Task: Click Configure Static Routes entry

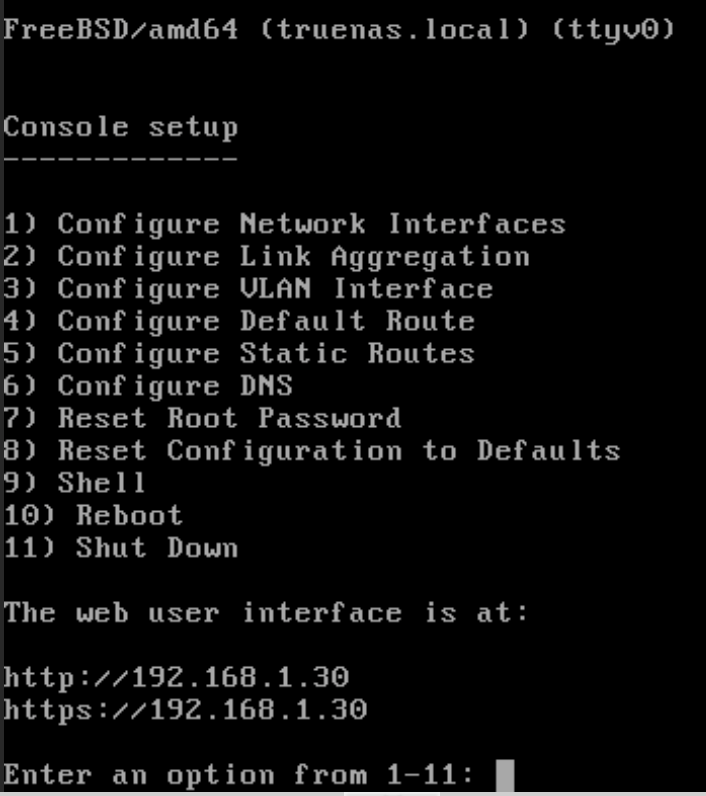Action: coord(239,353)
